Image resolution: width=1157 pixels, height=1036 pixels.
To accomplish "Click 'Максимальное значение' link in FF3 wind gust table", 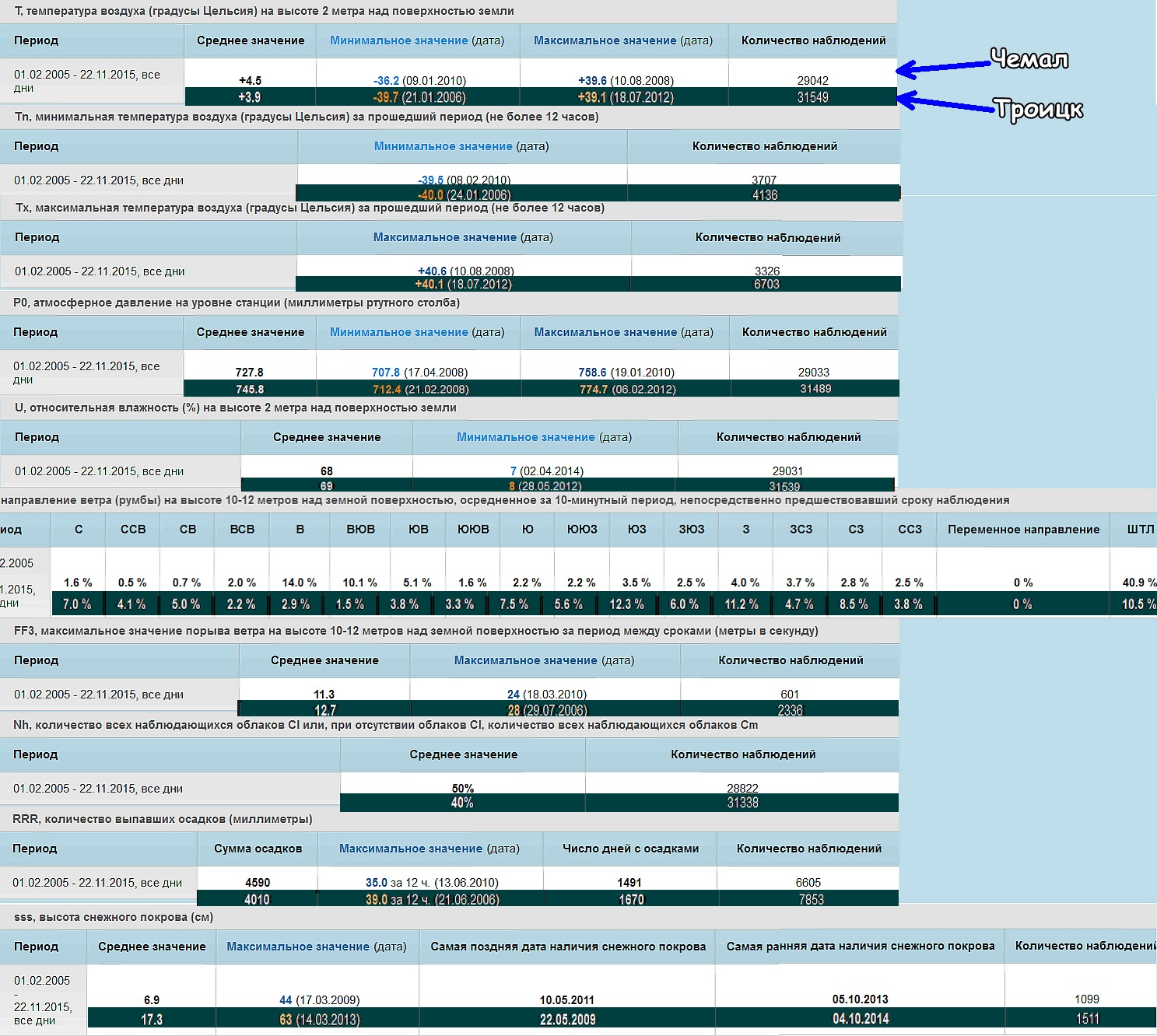I will (x=525, y=660).
